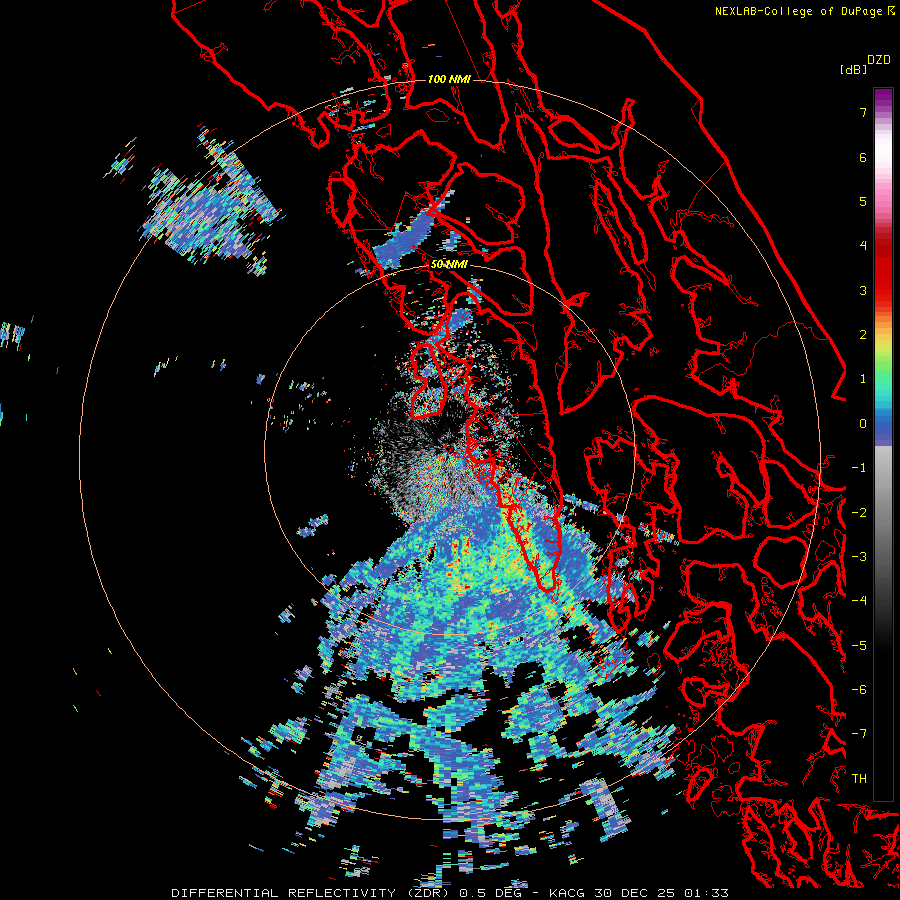
Task: Click the 4 value on color scale
Action: (x=863, y=246)
